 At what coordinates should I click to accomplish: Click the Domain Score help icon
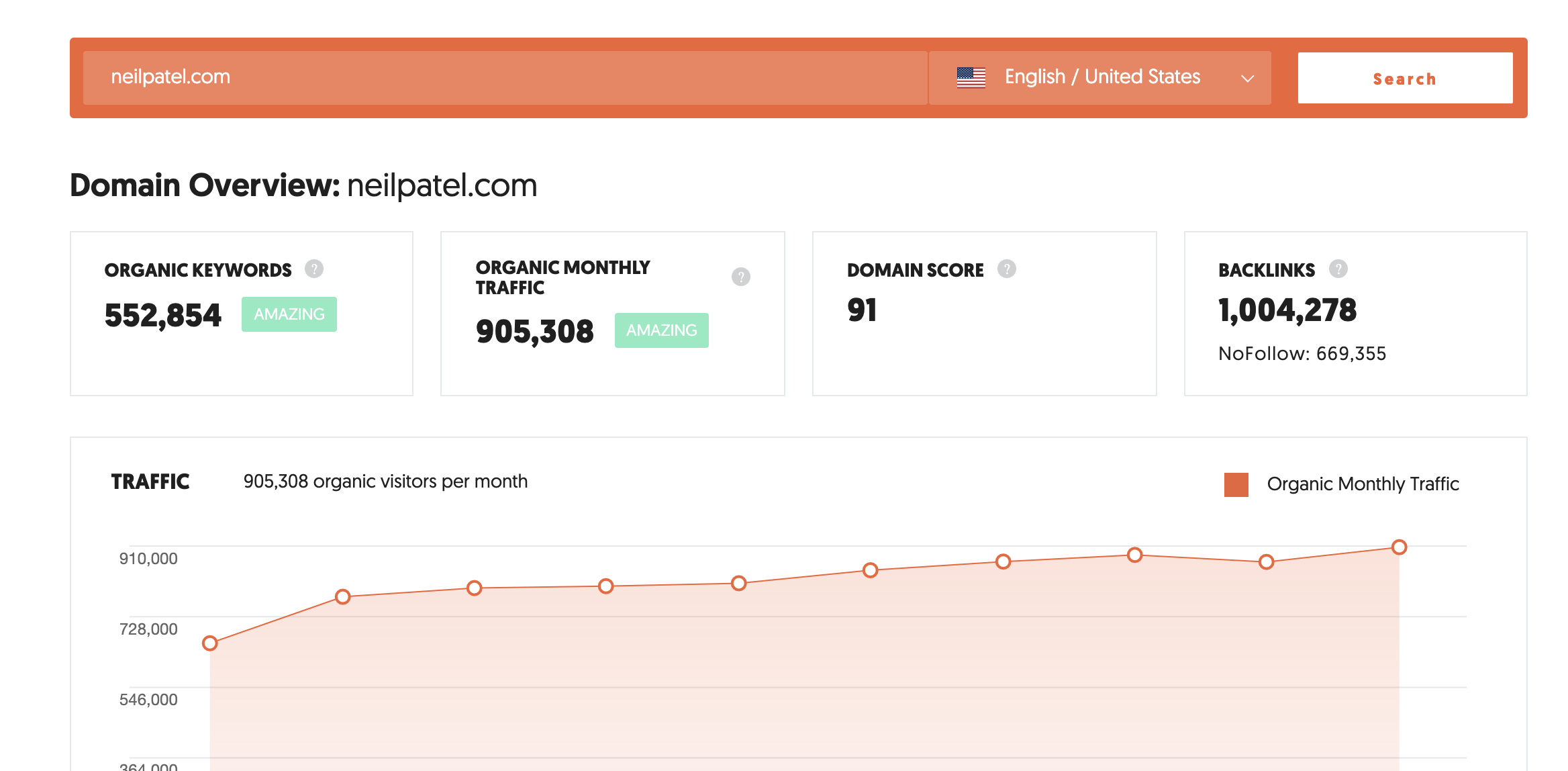[1007, 269]
